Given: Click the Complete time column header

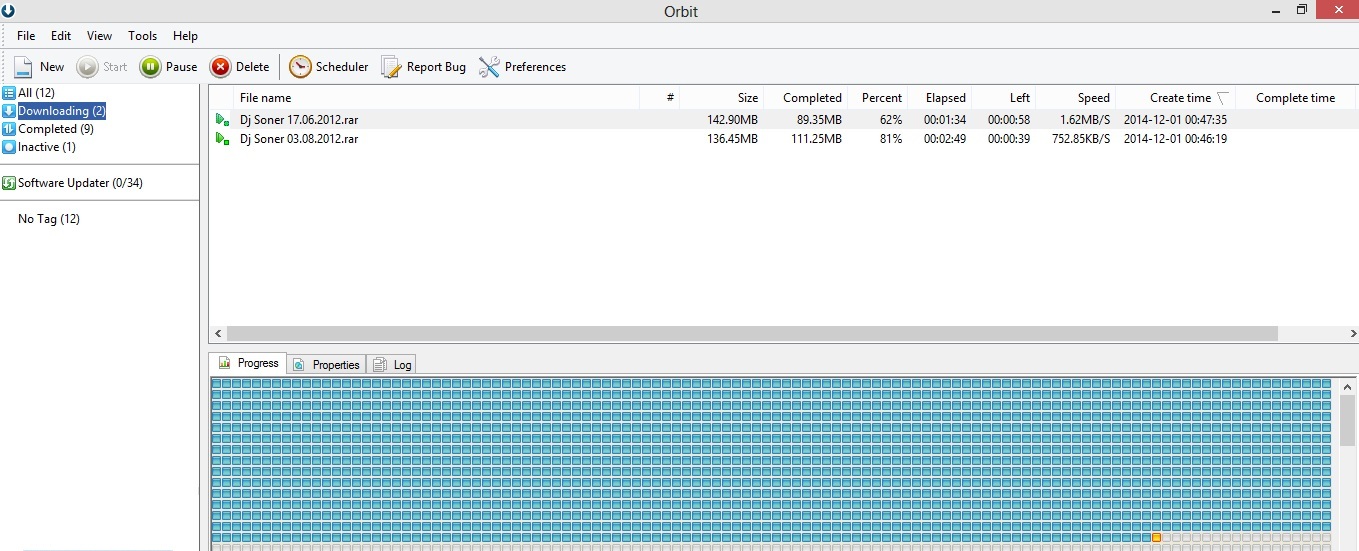Looking at the screenshot, I should [1295, 98].
